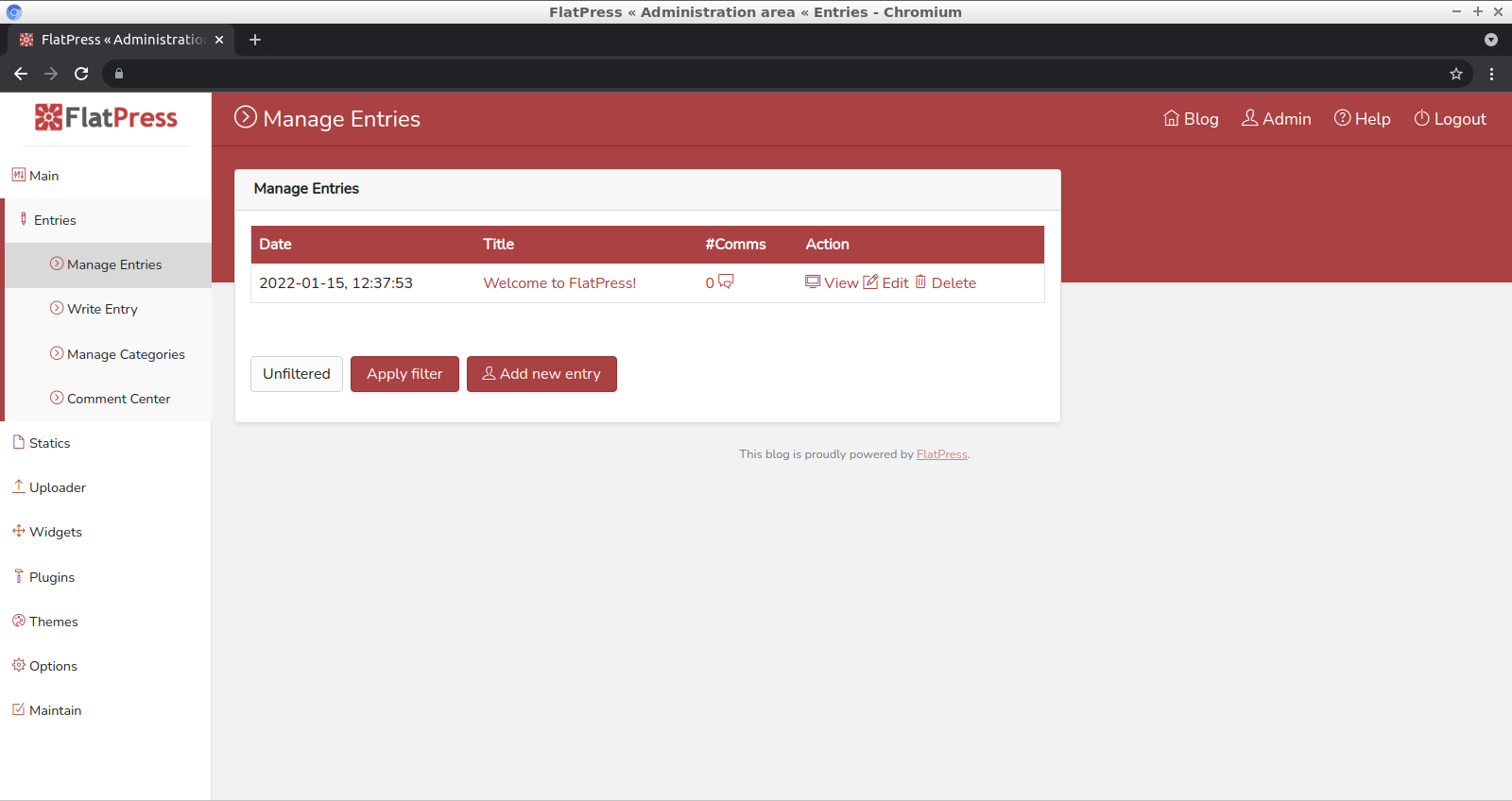Image resolution: width=1512 pixels, height=801 pixels.
Task: Click the Widgets move icon
Action: [x=18, y=531]
